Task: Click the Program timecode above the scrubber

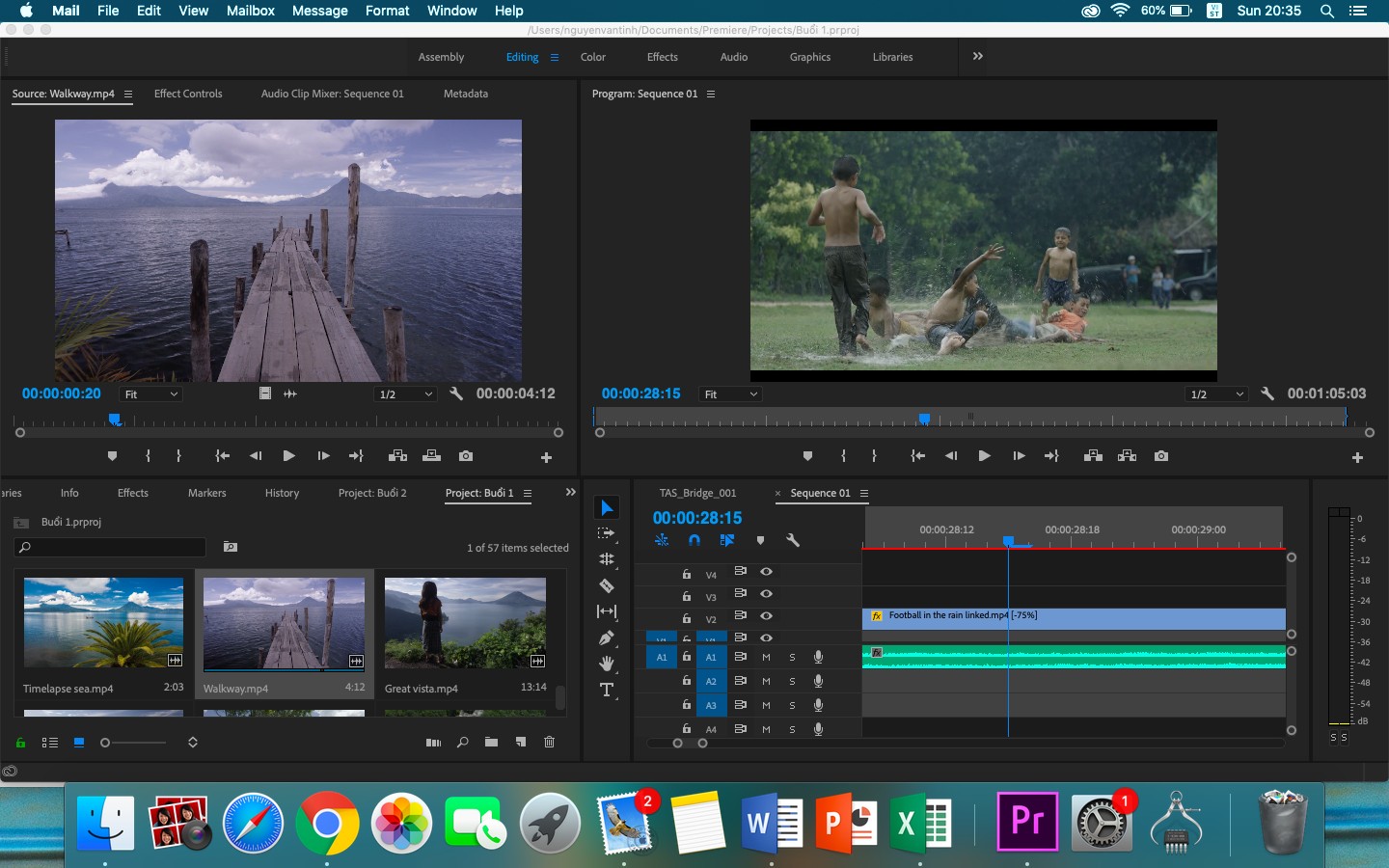Action: pyautogui.click(x=641, y=393)
